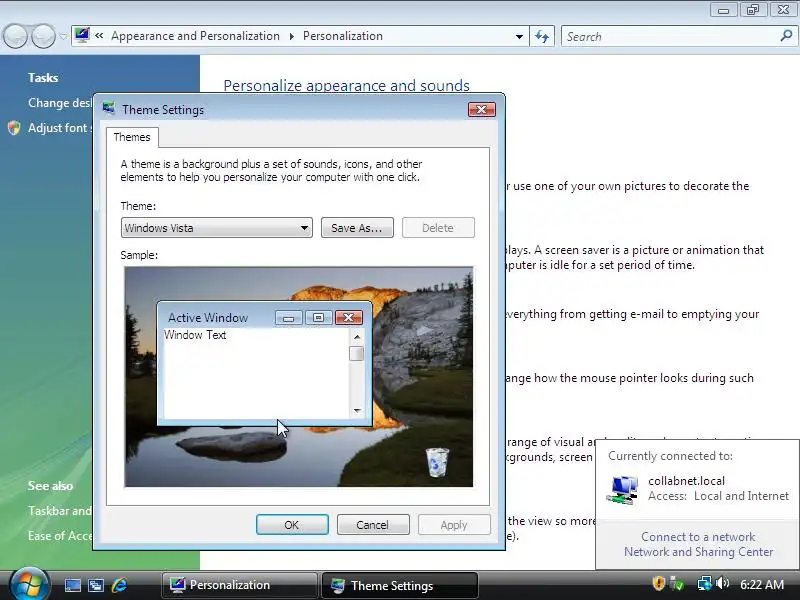The height and width of the screenshot is (600, 800).
Task: Click the Start orb button
Action: [29, 585]
